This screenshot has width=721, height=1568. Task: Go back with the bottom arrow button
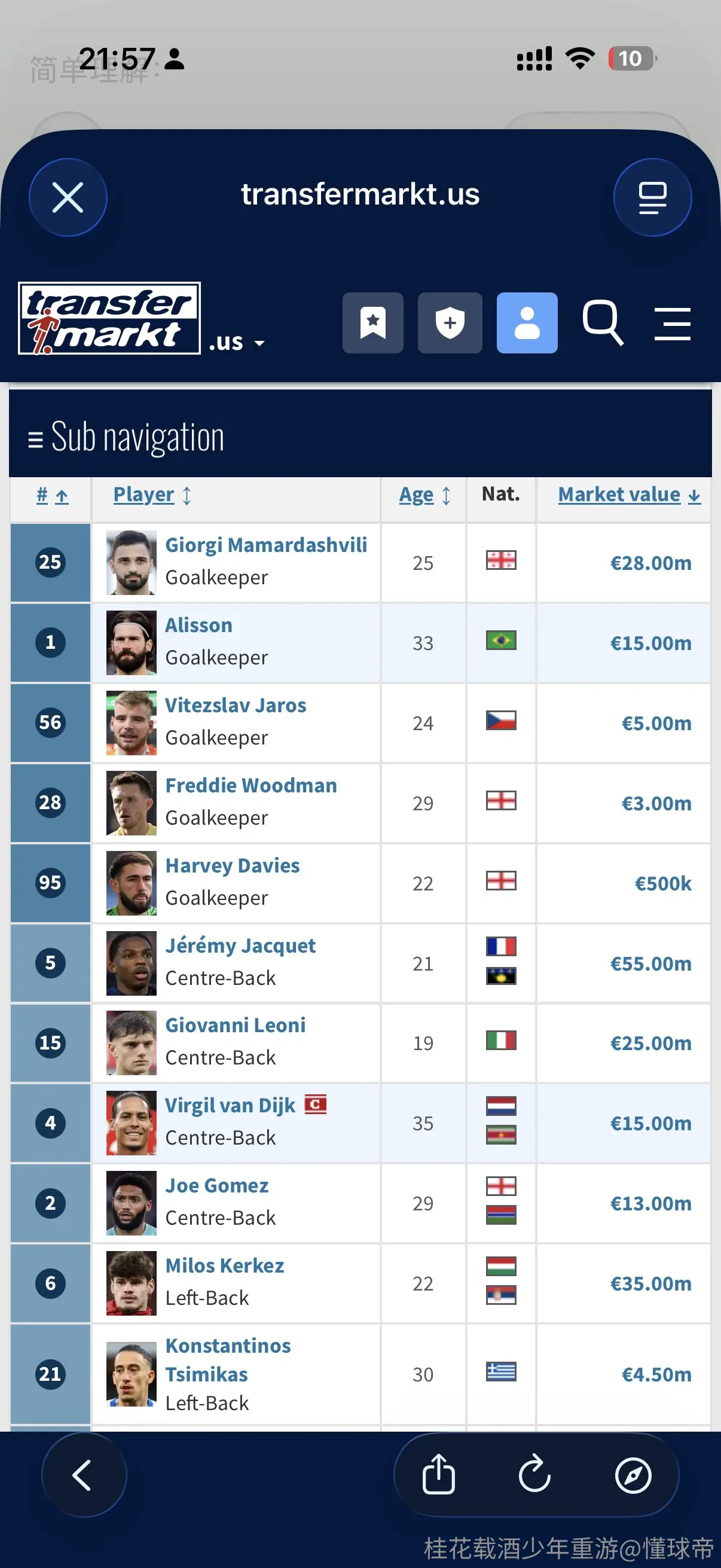click(83, 1474)
